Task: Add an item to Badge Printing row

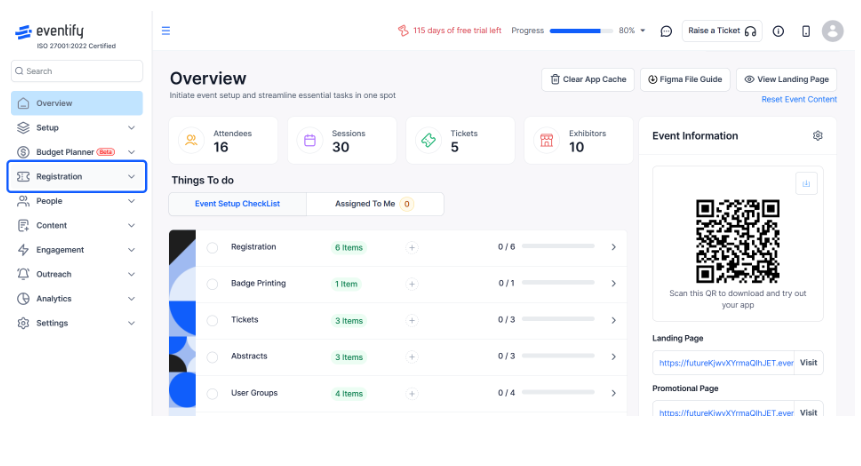Action: coord(412,284)
